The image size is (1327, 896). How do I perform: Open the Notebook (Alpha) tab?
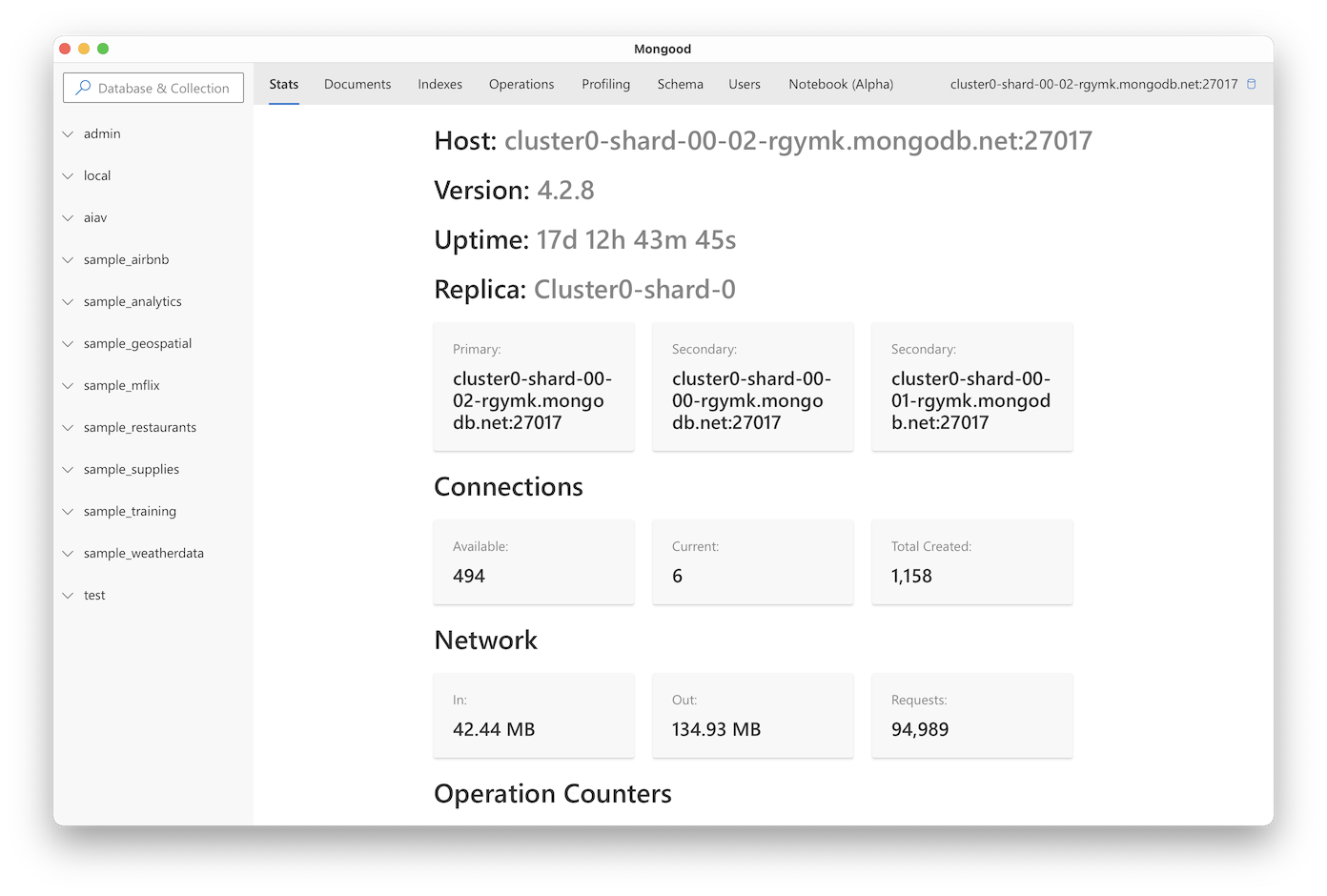click(x=841, y=84)
